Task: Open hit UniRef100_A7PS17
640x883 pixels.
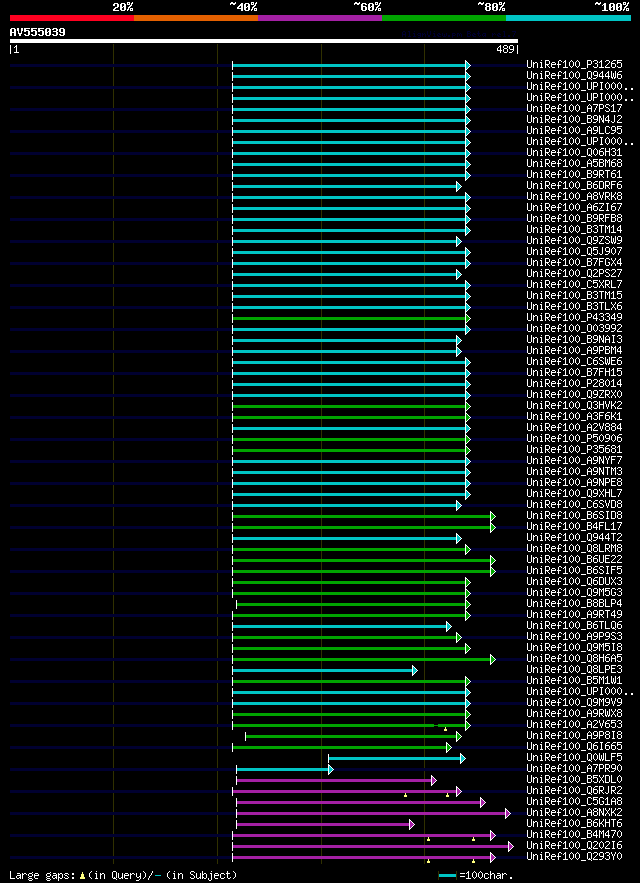Action: pyautogui.click(x=574, y=108)
